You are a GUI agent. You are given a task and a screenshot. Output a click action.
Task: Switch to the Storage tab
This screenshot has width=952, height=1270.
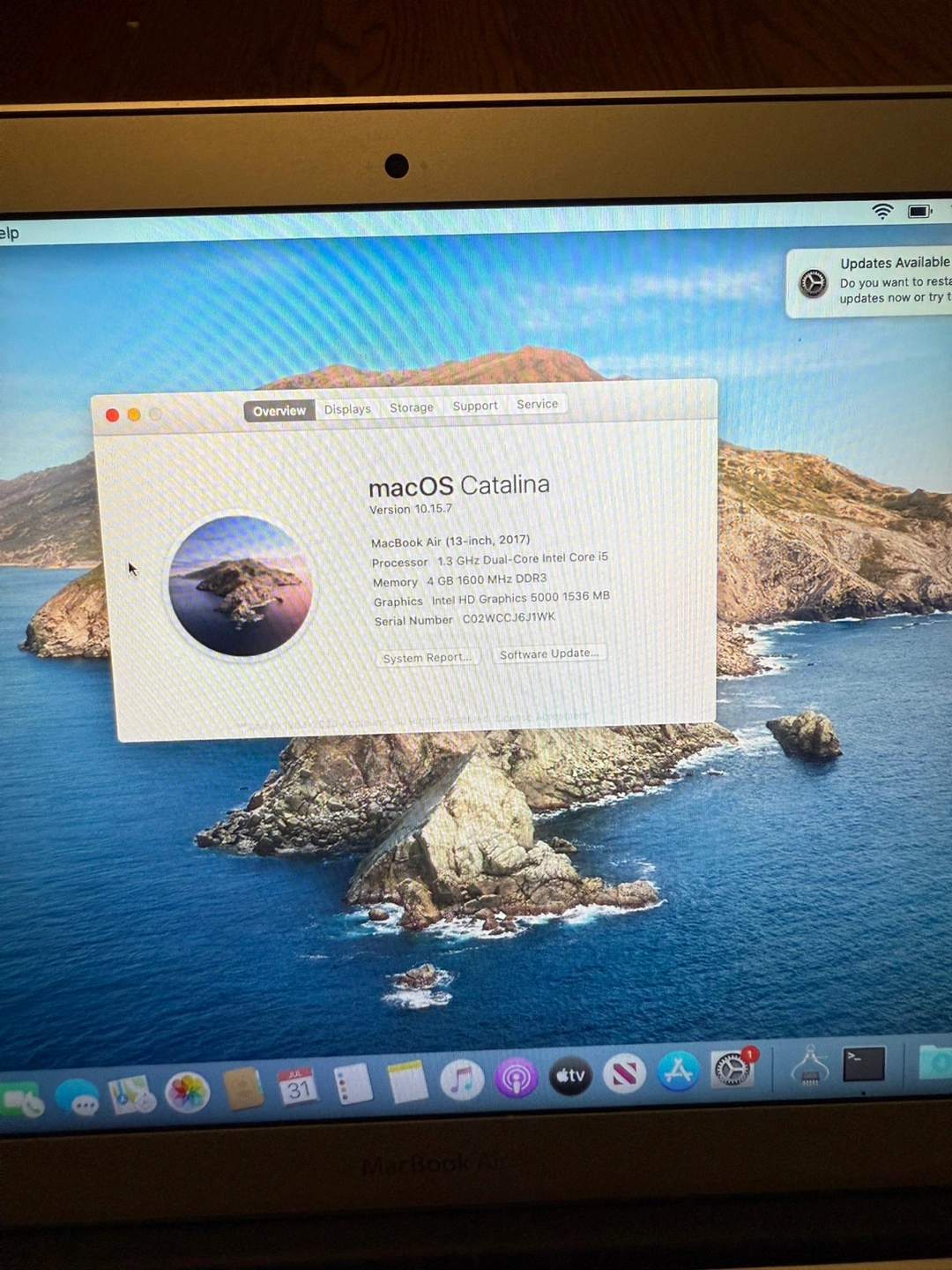pyautogui.click(x=412, y=407)
